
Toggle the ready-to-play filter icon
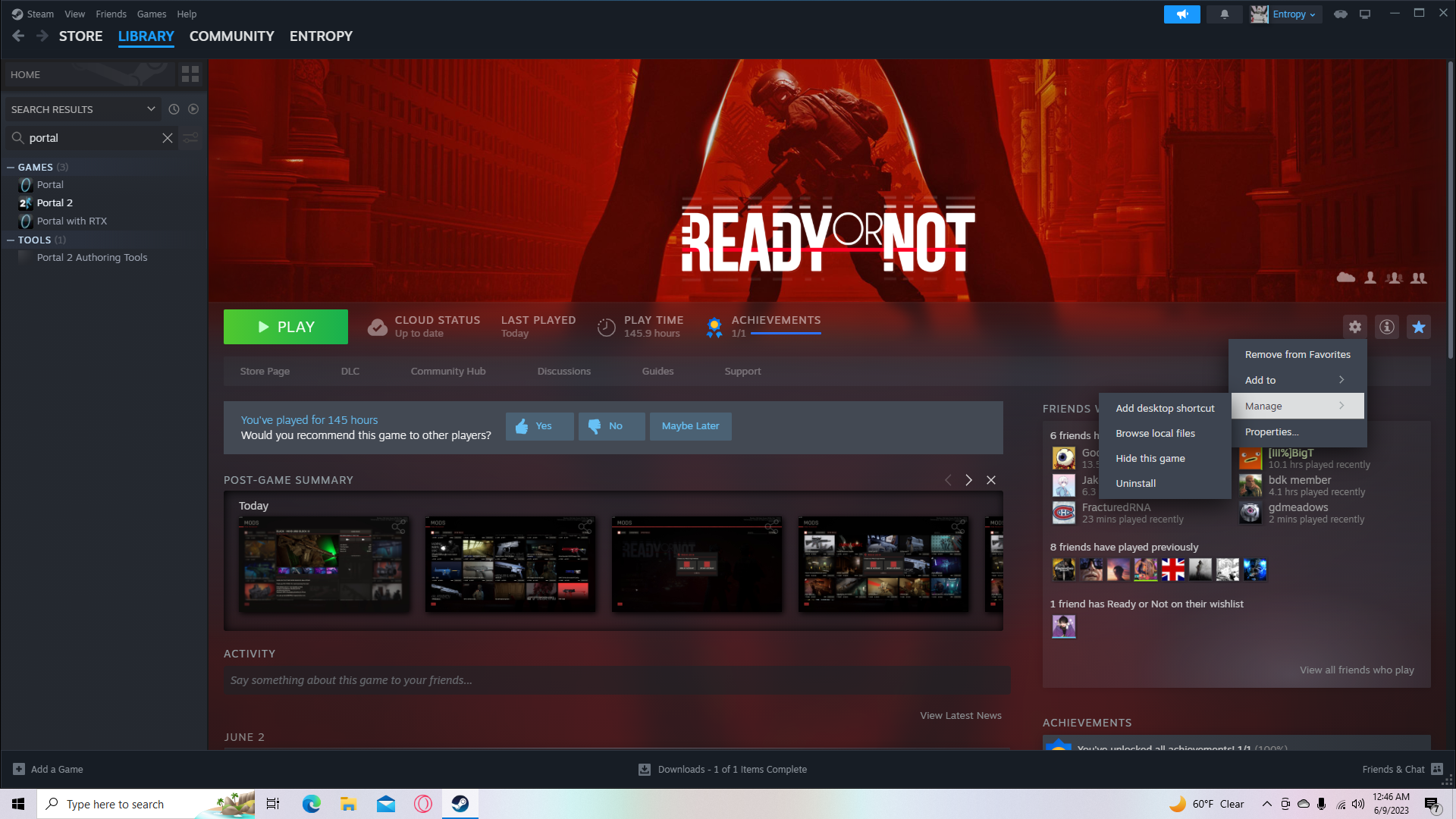click(193, 109)
